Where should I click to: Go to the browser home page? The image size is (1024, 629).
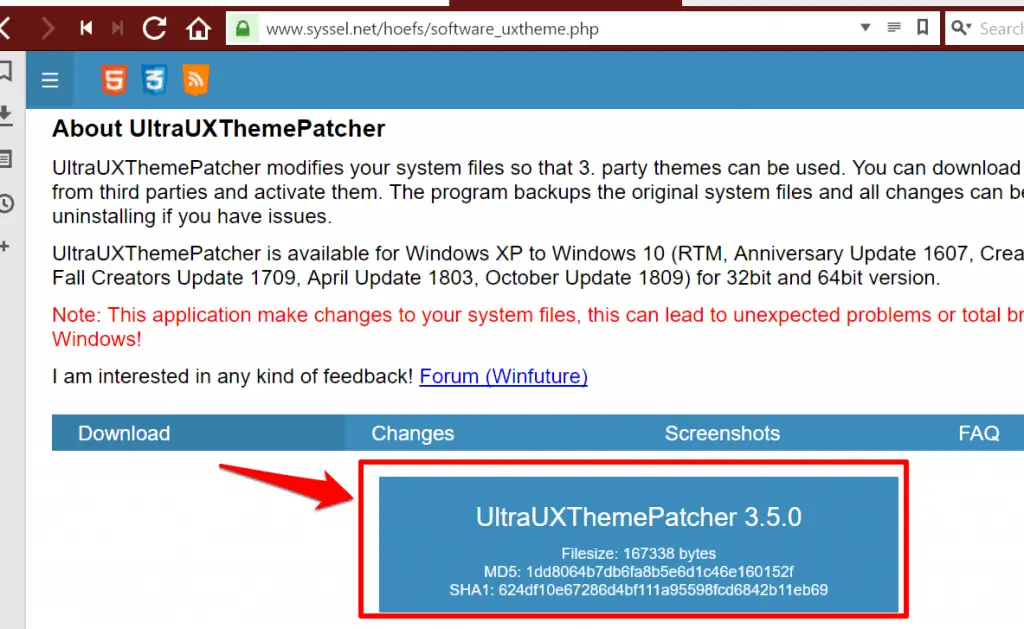pyautogui.click(x=199, y=29)
